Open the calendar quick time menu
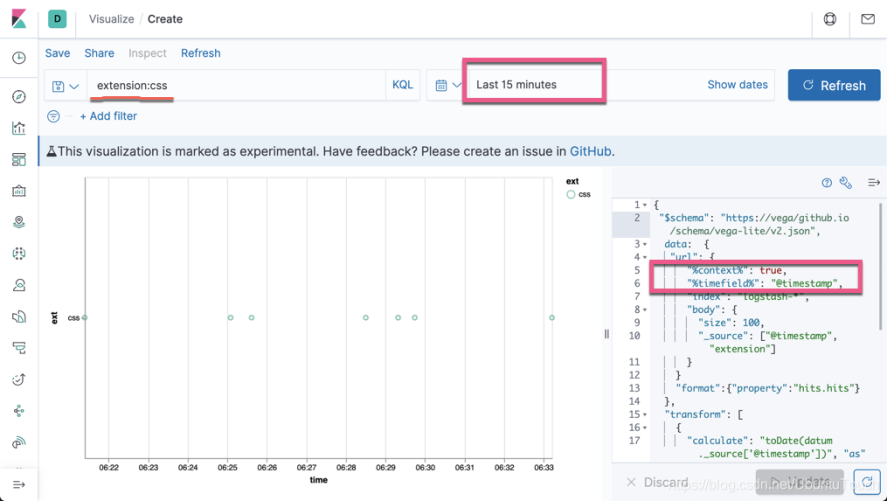887x501 pixels. pyautogui.click(x=448, y=85)
